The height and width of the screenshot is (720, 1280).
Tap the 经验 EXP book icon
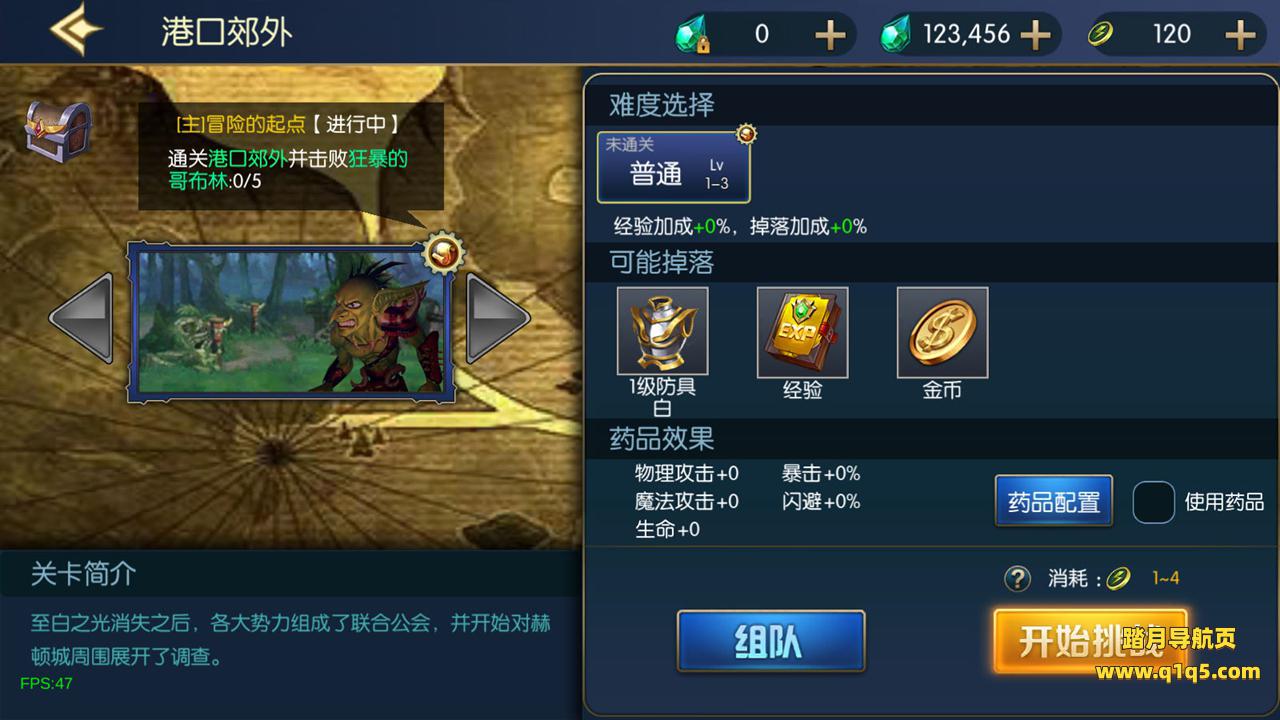click(x=802, y=332)
